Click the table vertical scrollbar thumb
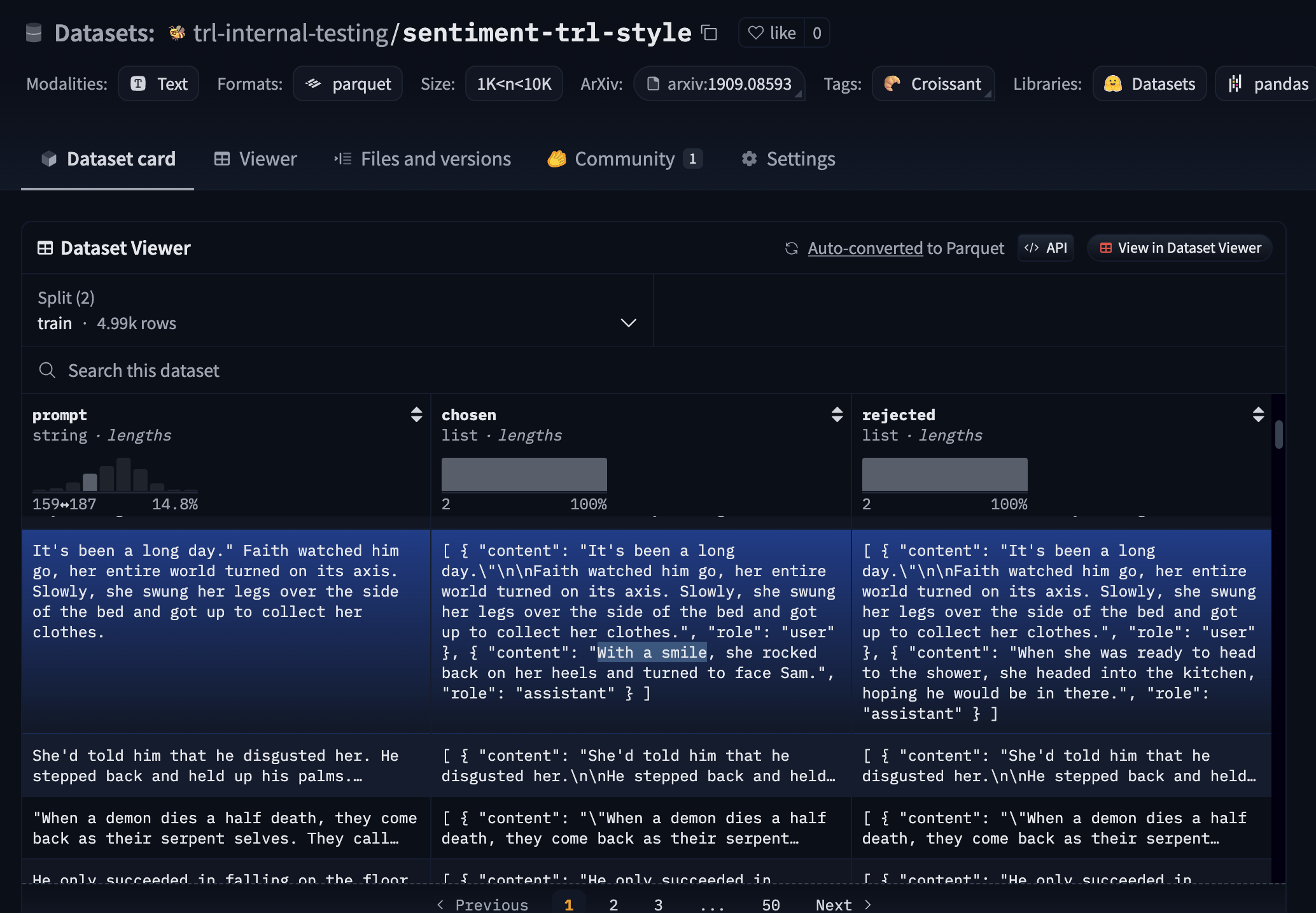Screen dimensions: 1316x913 pos(1278,434)
